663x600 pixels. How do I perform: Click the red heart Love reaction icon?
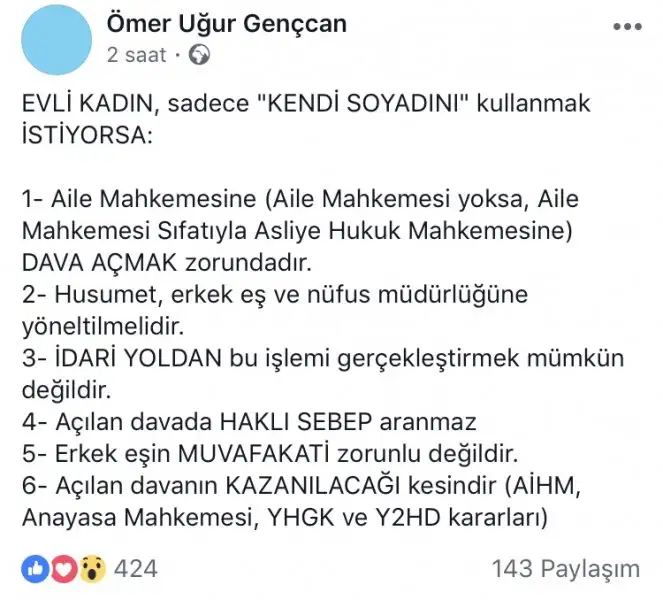click(x=63, y=569)
